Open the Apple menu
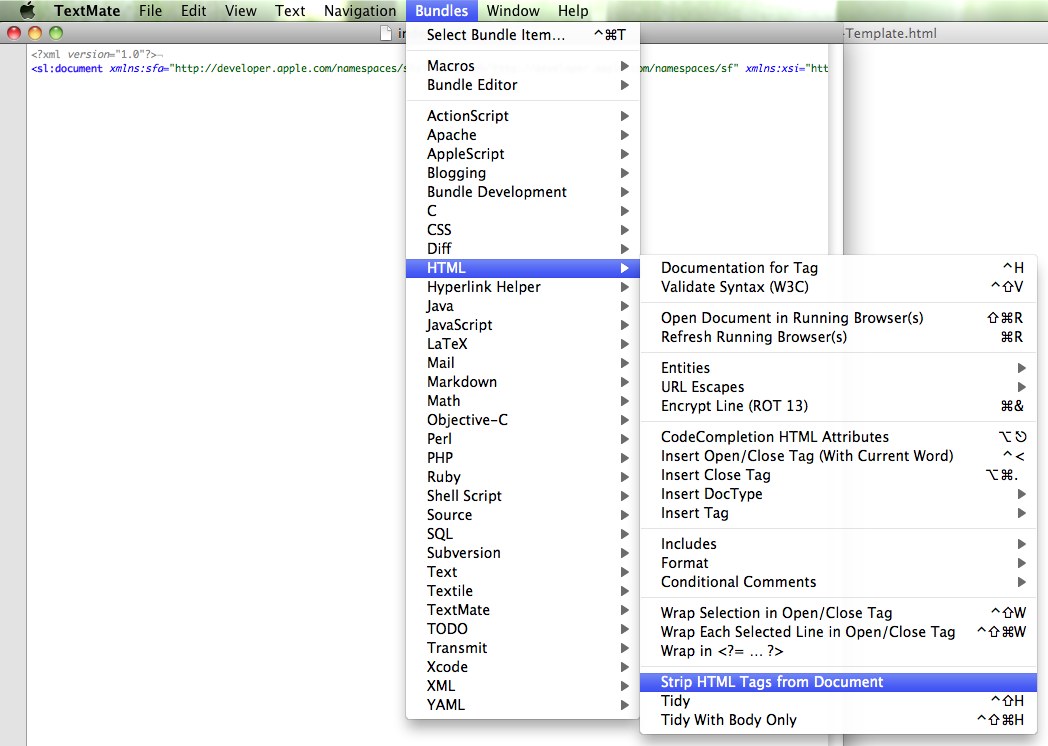Screen dimensions: 1048x746 [x=27, y=11]
